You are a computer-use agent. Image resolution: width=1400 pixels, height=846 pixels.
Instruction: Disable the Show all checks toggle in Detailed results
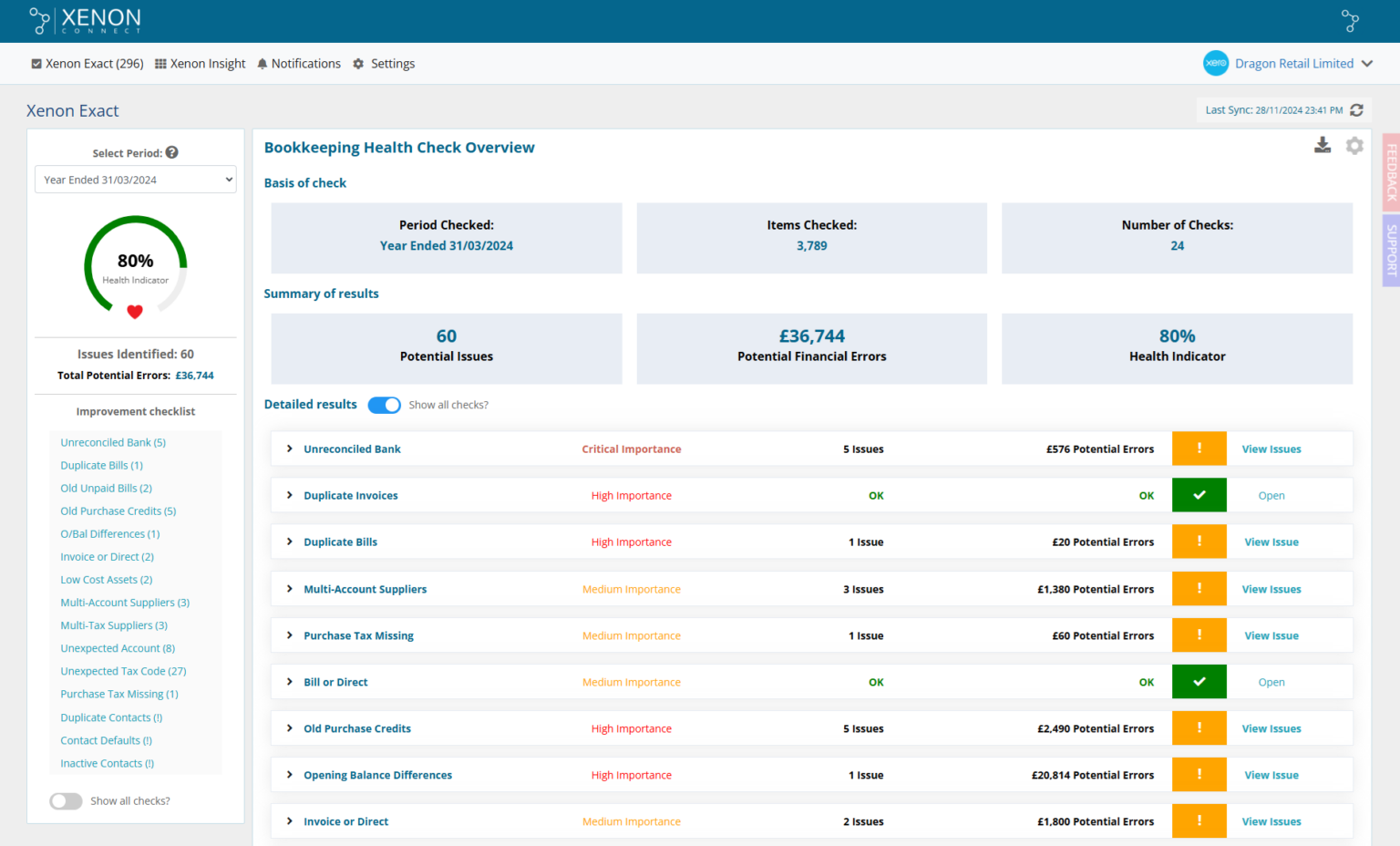coord(384,405)
